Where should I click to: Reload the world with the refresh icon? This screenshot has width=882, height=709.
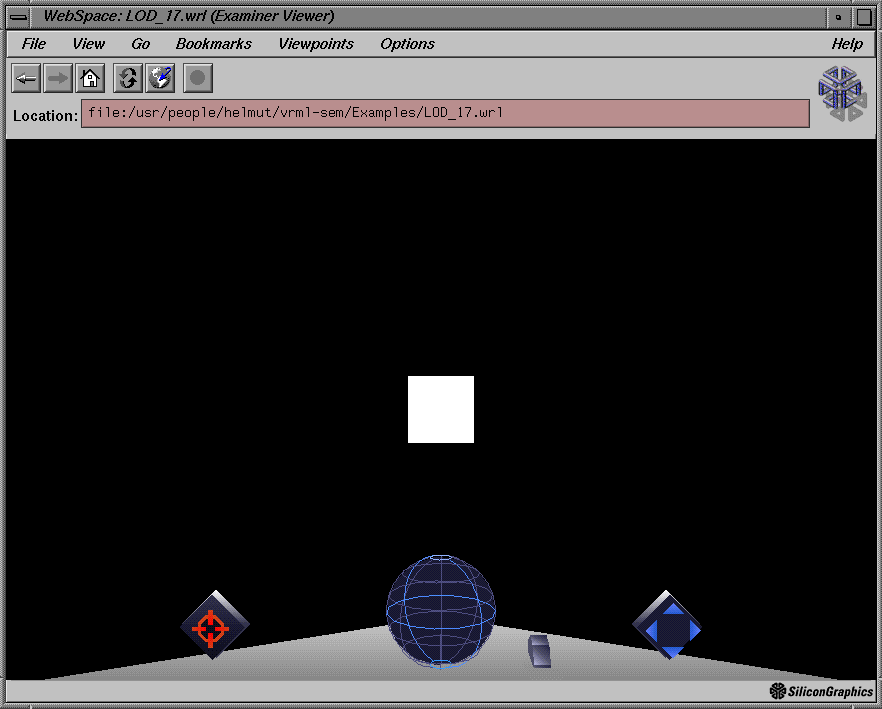pyautogui.click(x=128, y=78)
